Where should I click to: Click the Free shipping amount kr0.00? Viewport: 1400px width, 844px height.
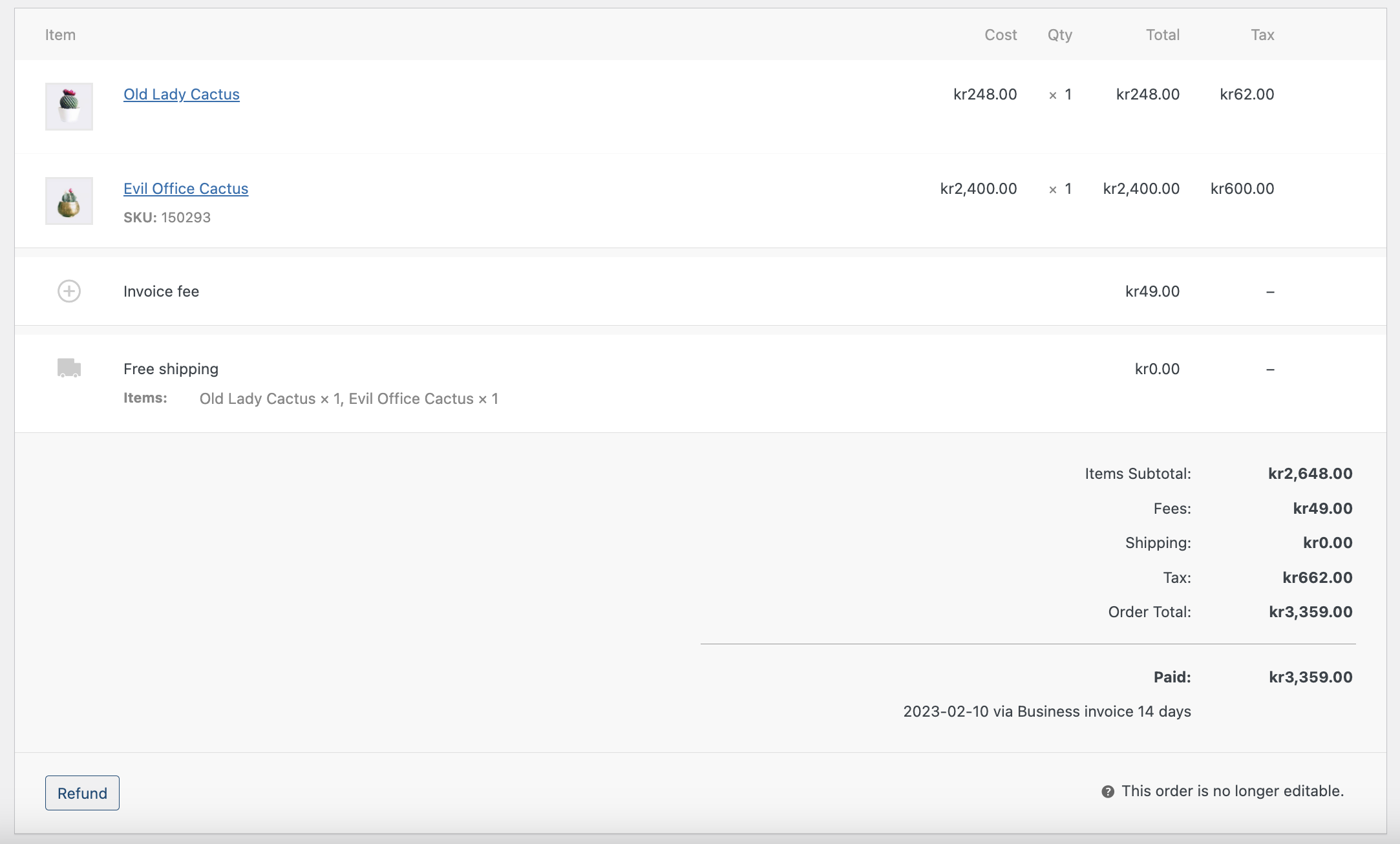[x=1157, y=369]
